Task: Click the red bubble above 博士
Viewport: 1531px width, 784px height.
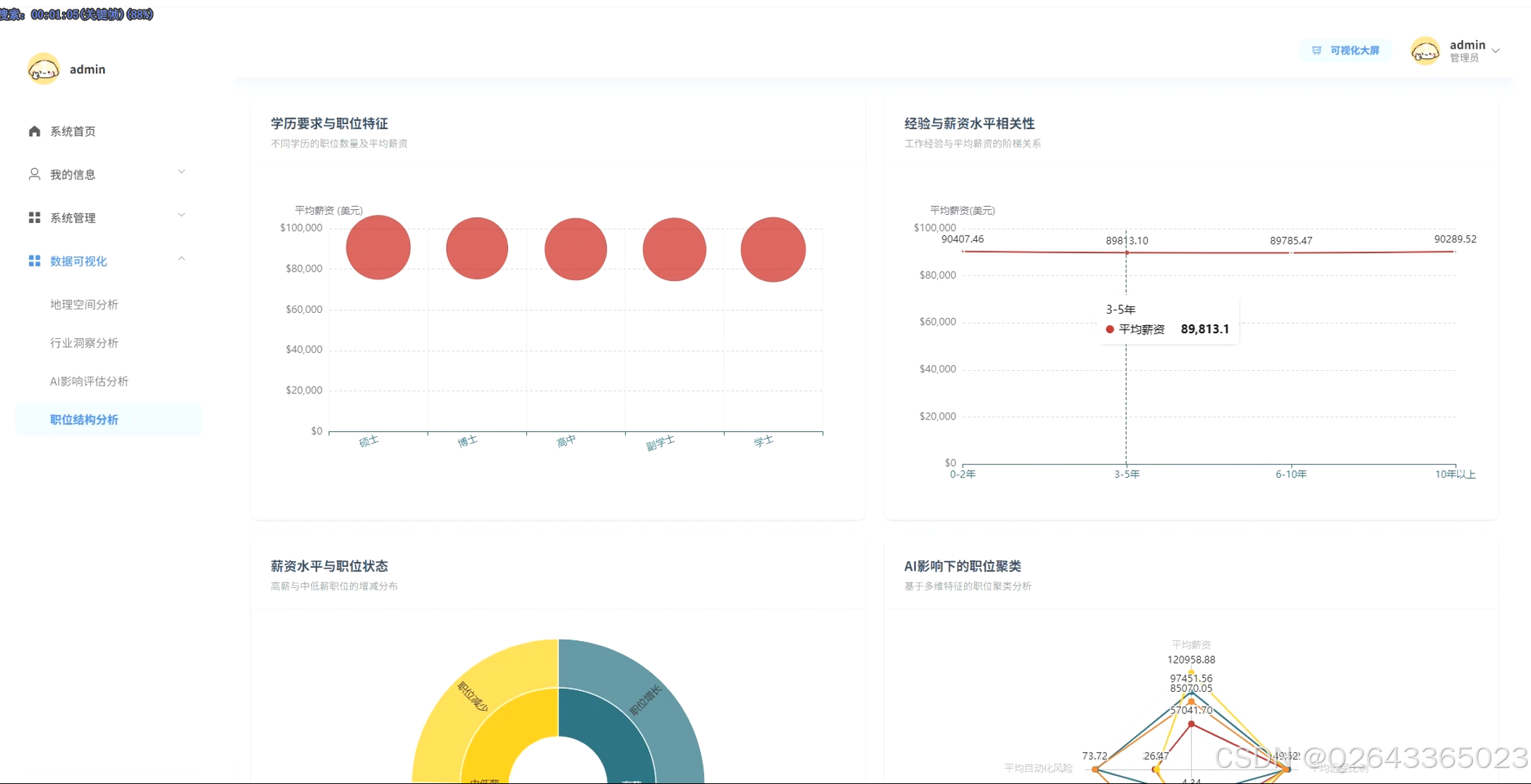Action: [x=477, y=248]
